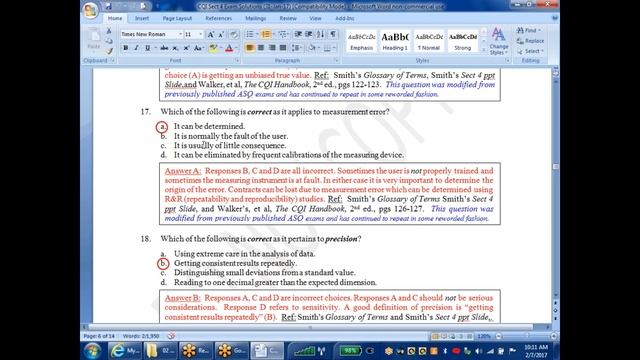Click the Subscript icon
The height and width of the screenshot is (360, 640).
click(x=175, y=48)
